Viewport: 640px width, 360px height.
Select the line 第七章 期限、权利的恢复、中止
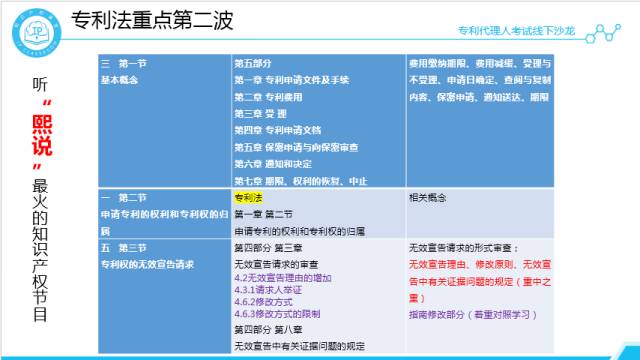(x=301, y=181)
